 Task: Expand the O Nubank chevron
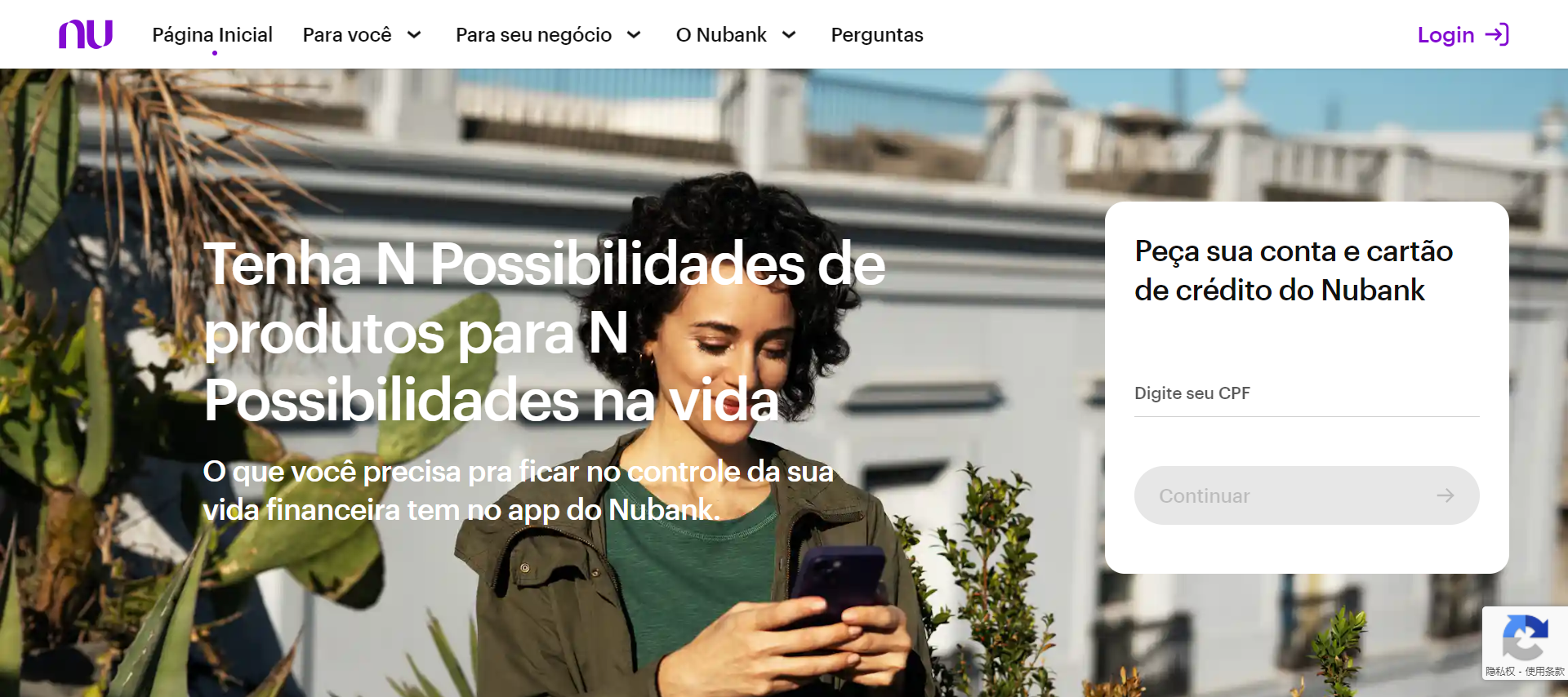[x=789, y=34]
